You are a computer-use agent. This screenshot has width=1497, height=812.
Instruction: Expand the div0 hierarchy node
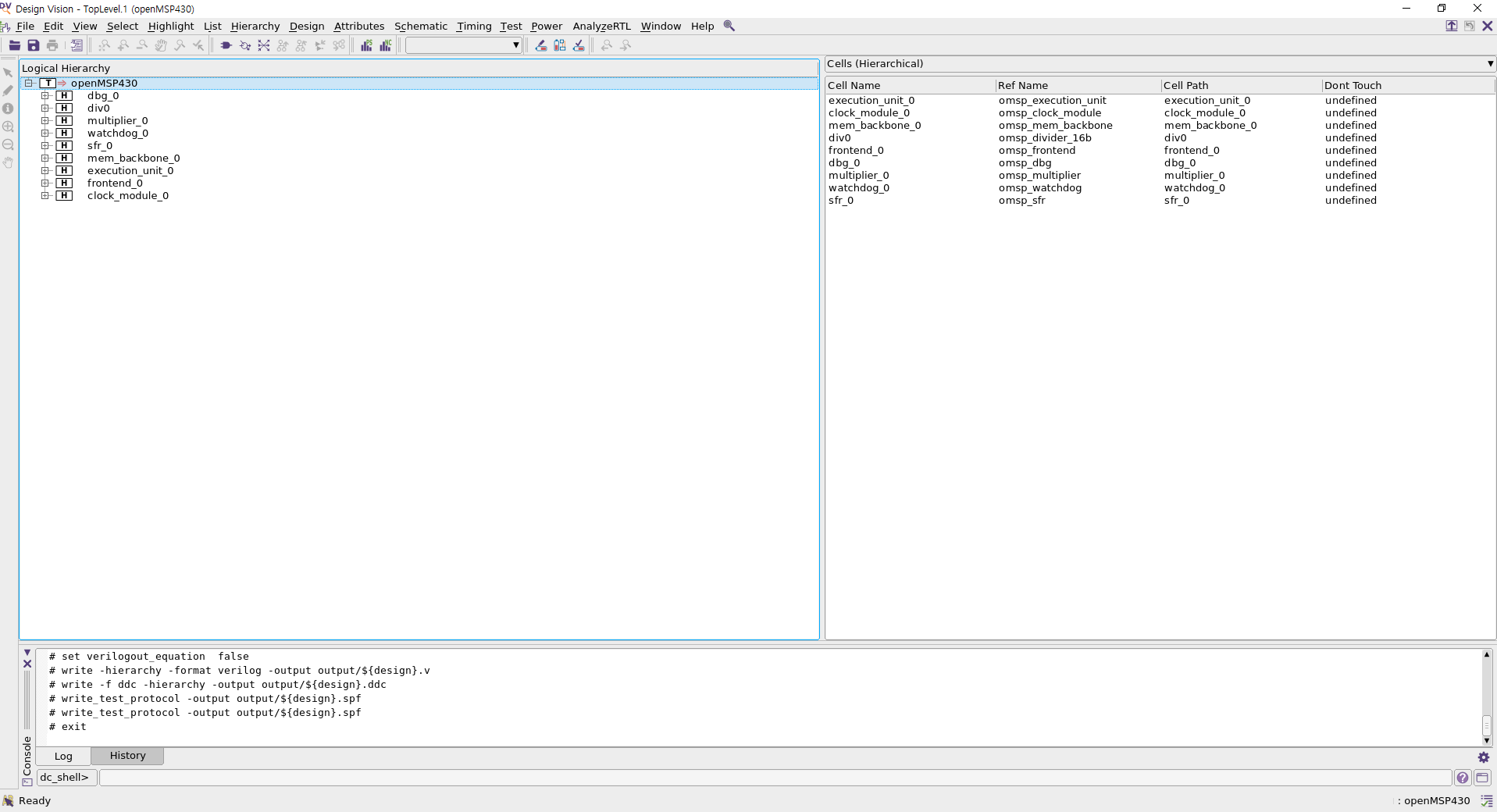click(45, 109)
